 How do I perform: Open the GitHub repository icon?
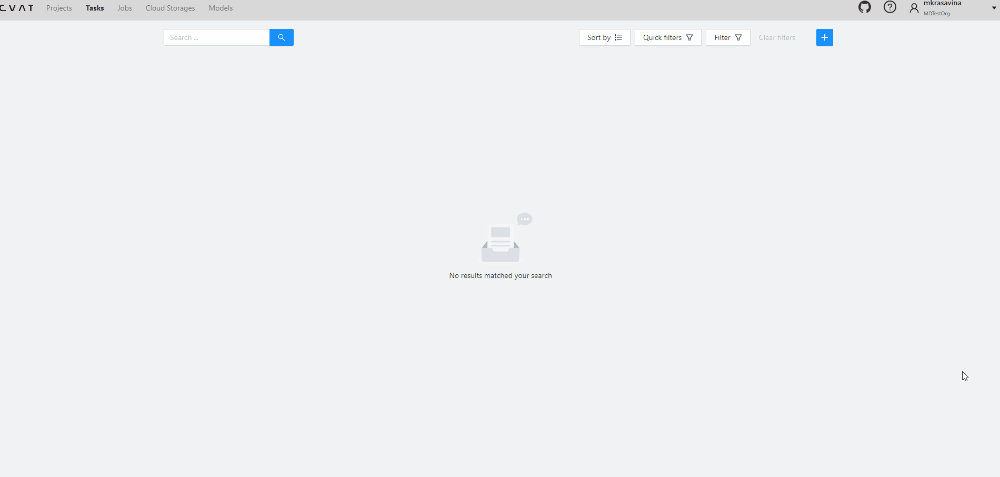(x=865, y=7)
